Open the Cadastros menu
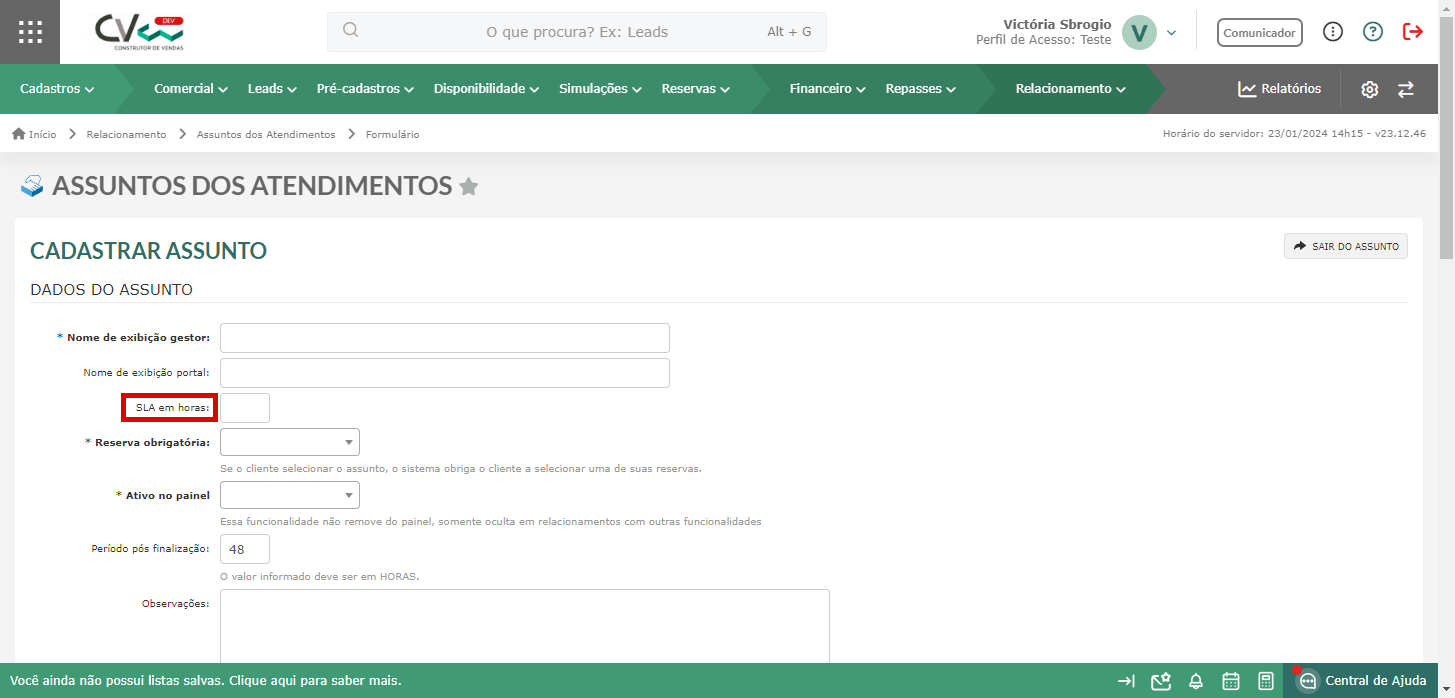1455x698 pixels. [57, 89]
